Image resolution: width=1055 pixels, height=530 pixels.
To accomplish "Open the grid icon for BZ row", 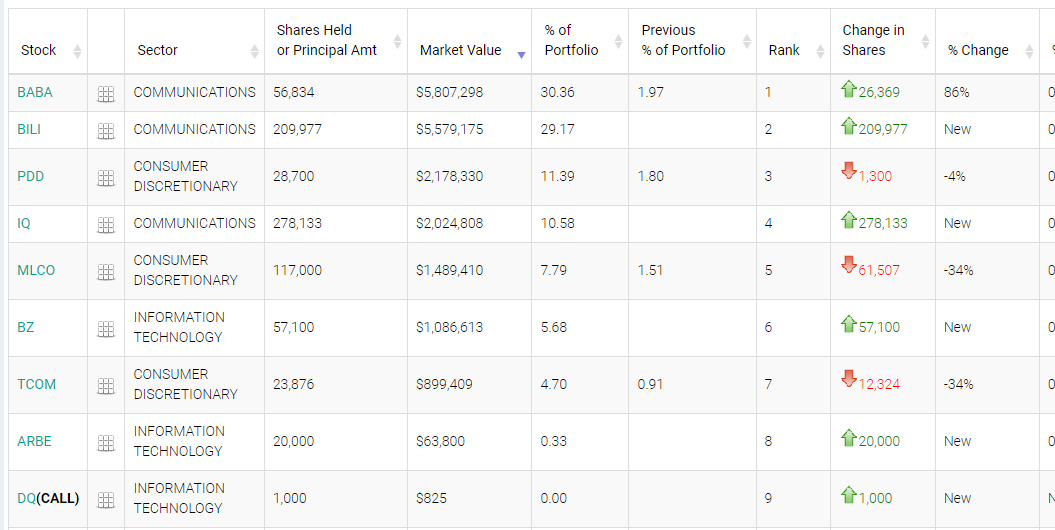I will [106, 329].
